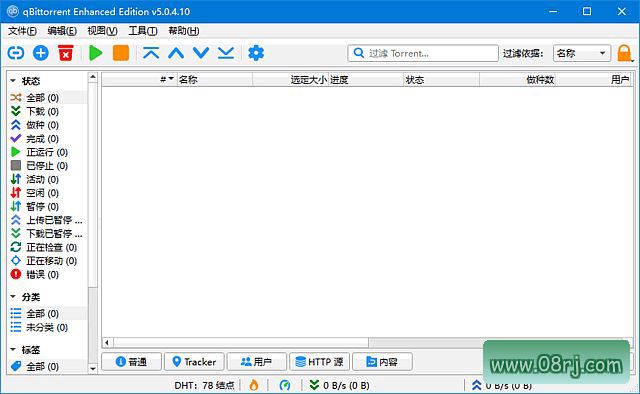Open the 帮助(H) menu
Image resolution: width=640 pixels, height=394 pixels.
(184, 31)
